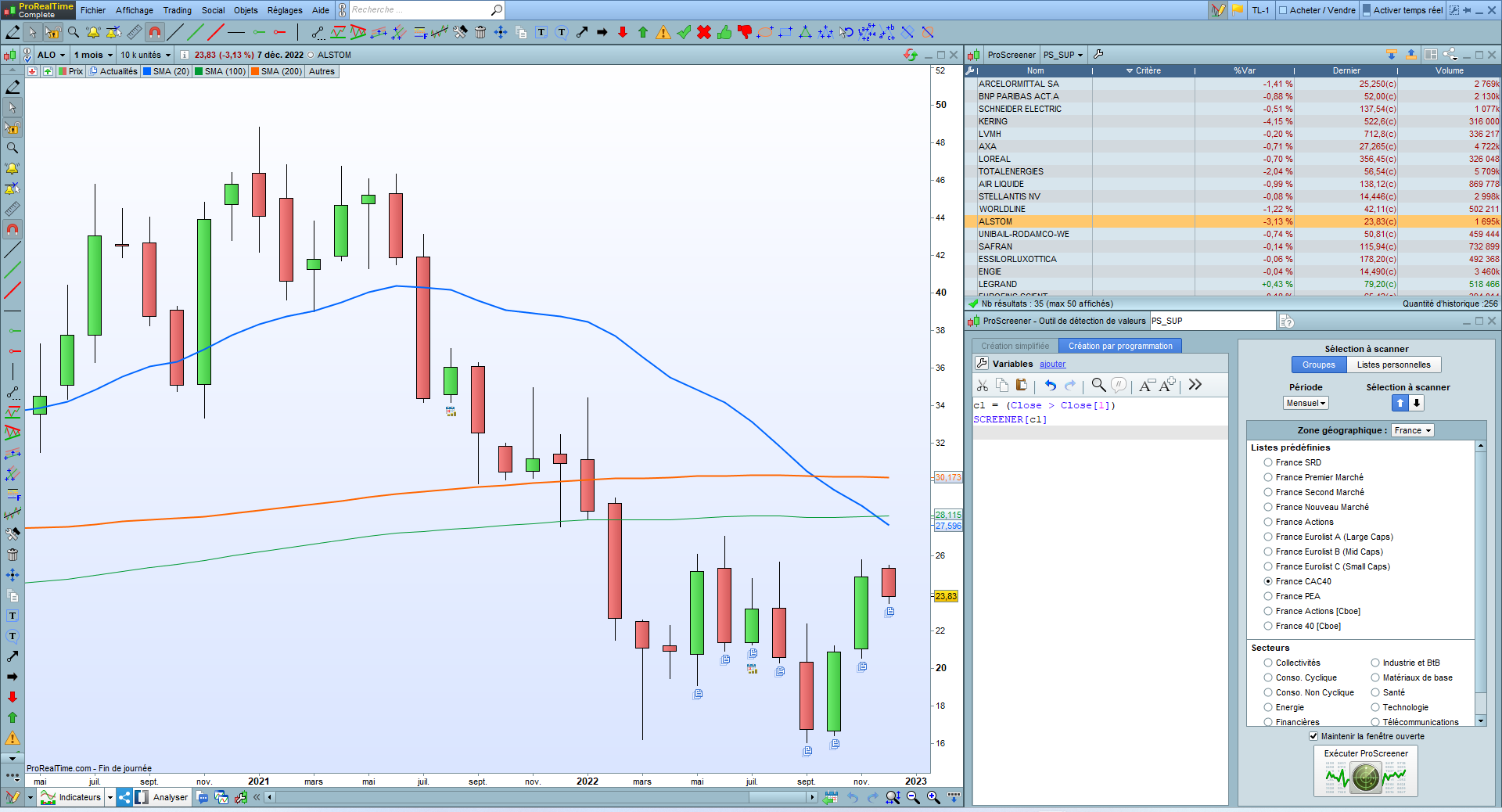This screenshot has height=812, width=1502.
Task: Click the trash delete-objects icon in top toolbar
Action: coord(480,32)
